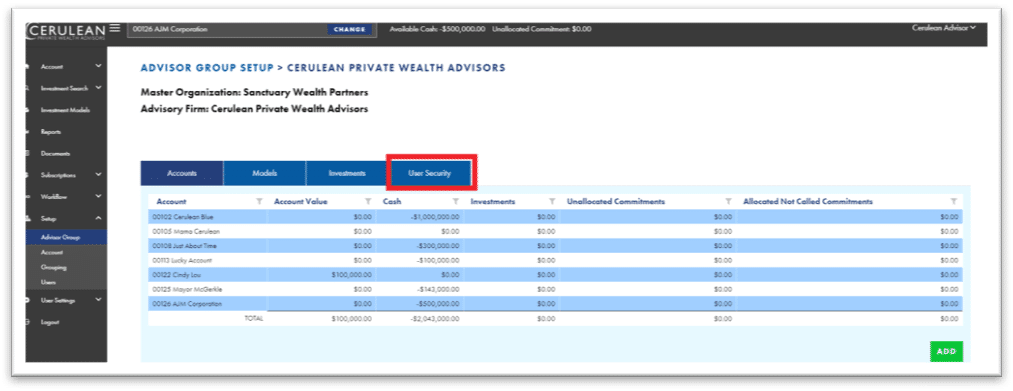Viewport: 1013px width, 391px height.
Task: Switch to the Investments tab
Action: (347, 173)
